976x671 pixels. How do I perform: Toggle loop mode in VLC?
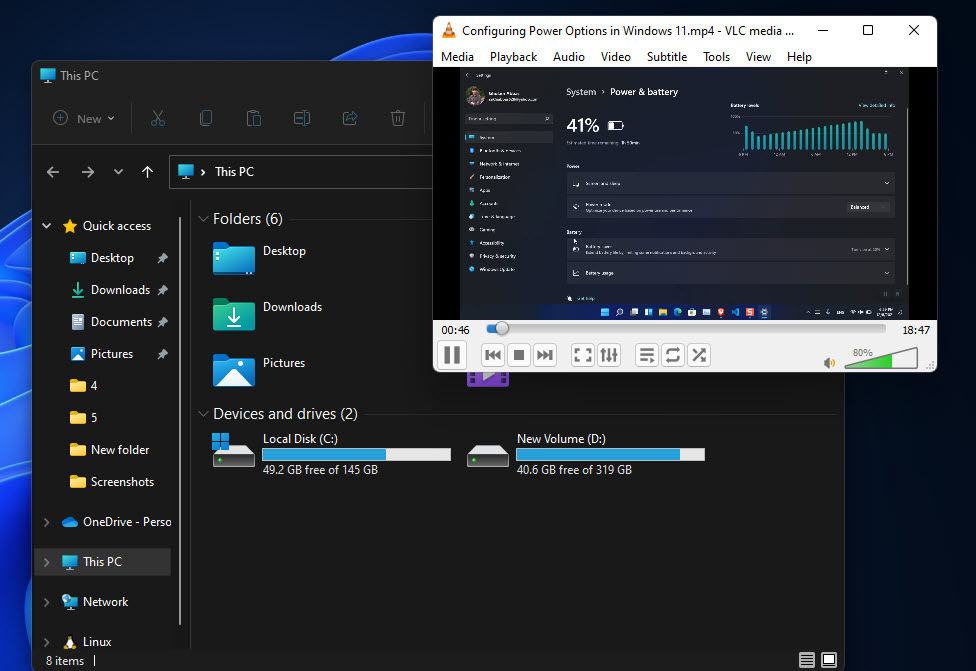[x=673, y=355]
